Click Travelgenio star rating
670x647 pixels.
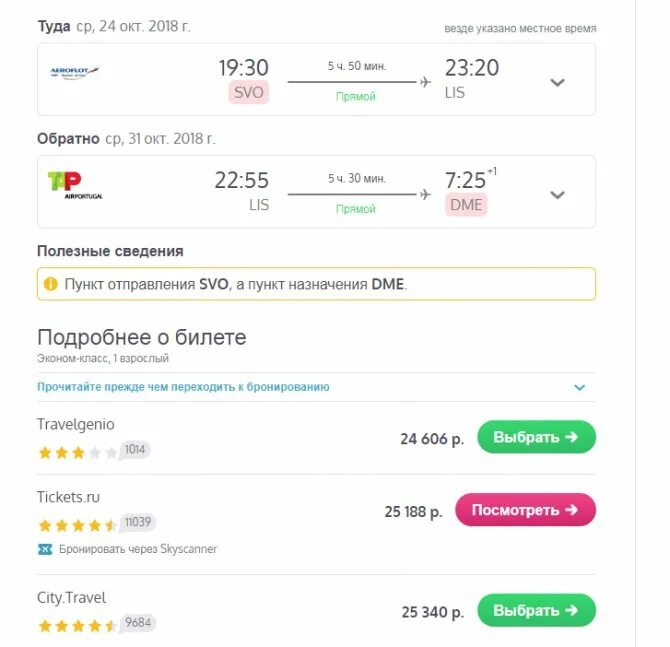coord(77,452)
